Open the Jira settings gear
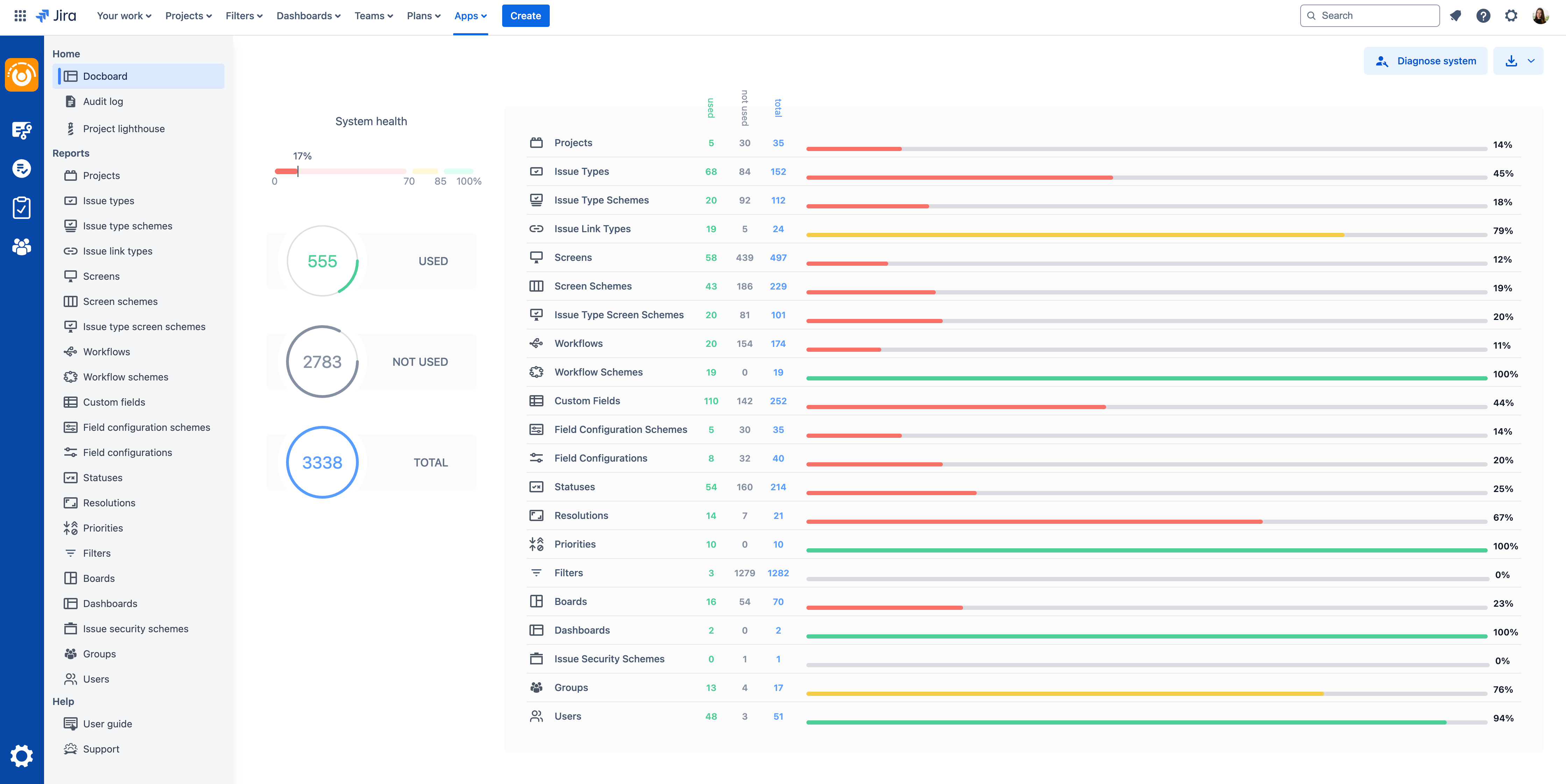The width and height of the screenshot is (1566, 784). tap(1511, 15)
